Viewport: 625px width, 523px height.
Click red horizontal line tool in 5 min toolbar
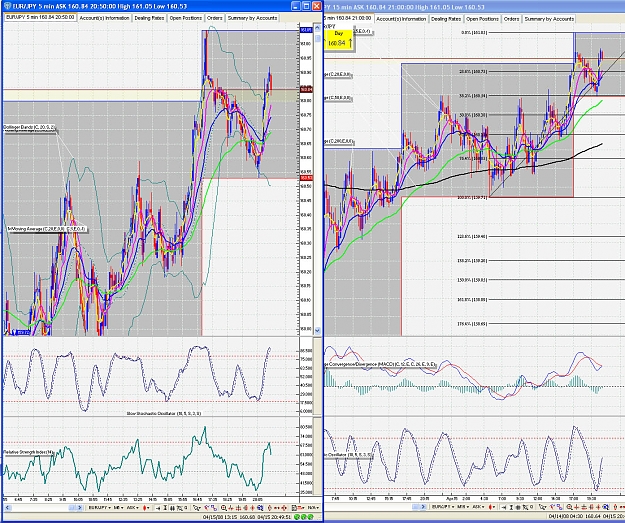tap(238, 508)
